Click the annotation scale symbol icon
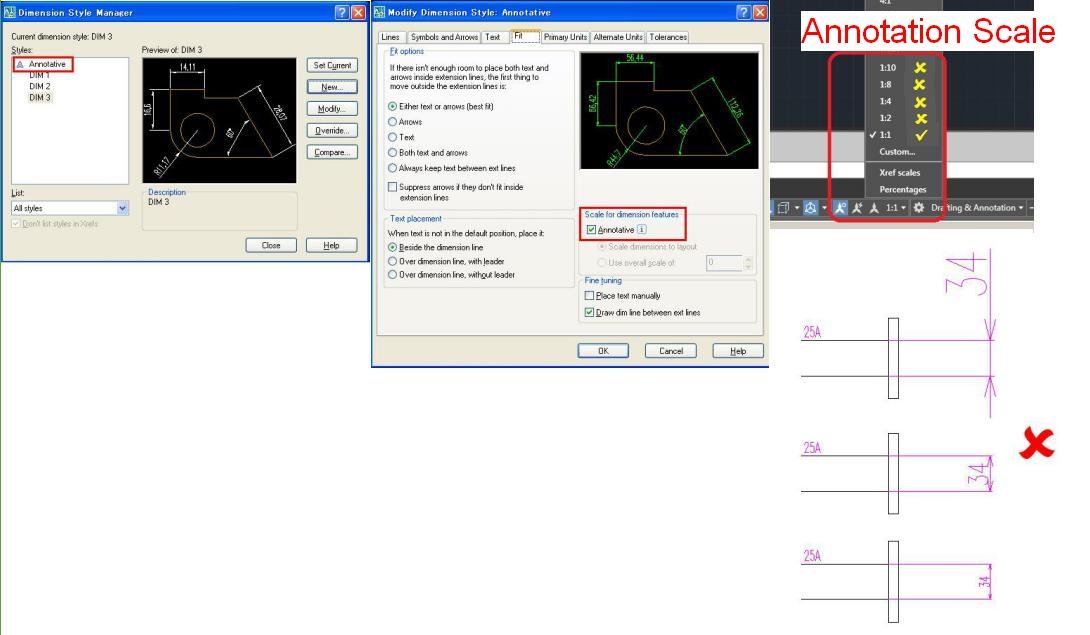This screenshot has height=635, width=1090. pyautogui.click(x=875, y=207)
